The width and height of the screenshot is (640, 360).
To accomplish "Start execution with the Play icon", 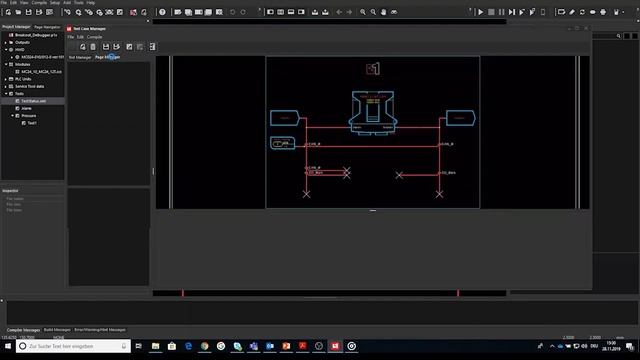I will click(x=481, y=12).
